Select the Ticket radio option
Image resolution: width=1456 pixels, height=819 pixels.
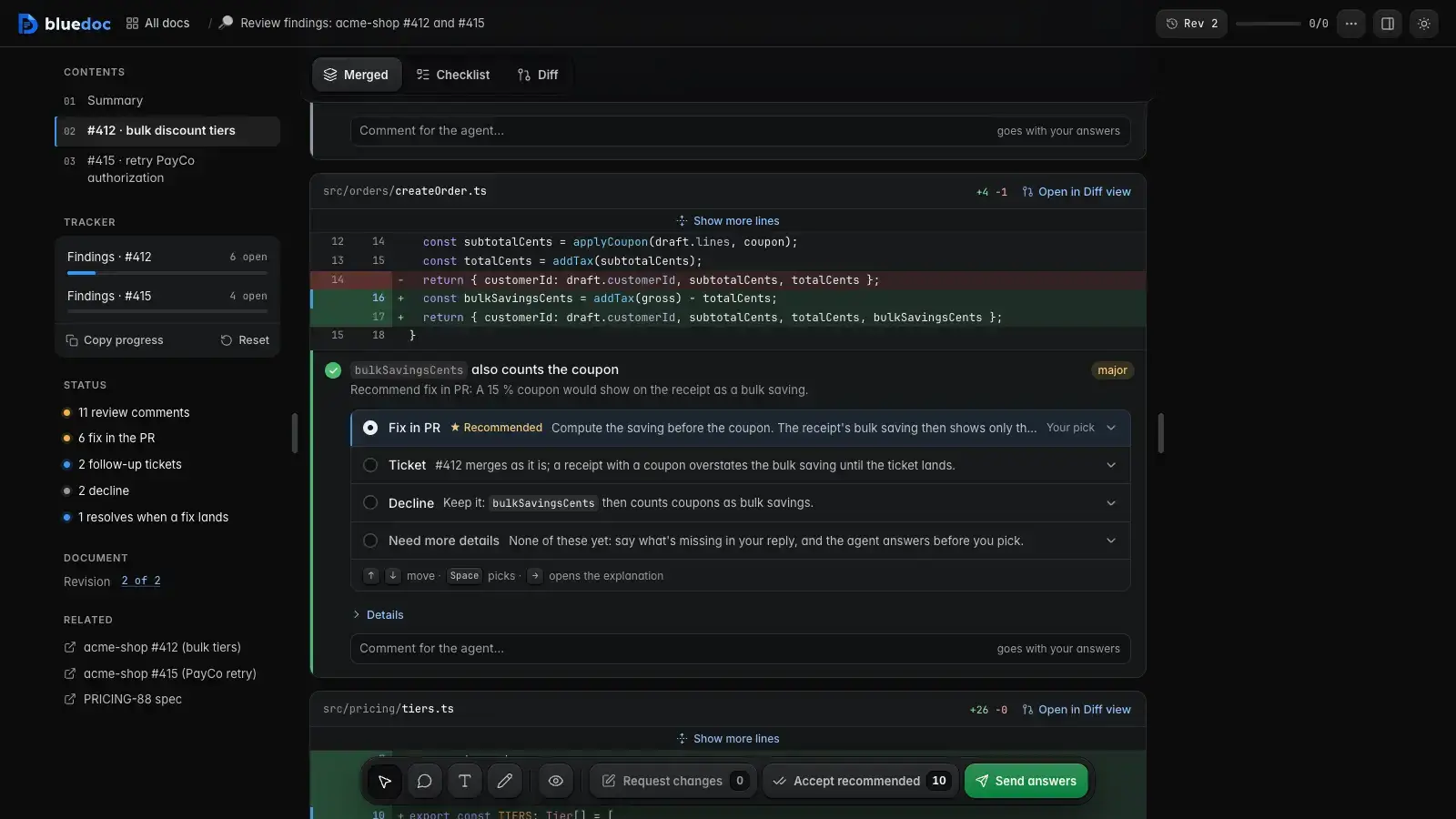point(370,465)
